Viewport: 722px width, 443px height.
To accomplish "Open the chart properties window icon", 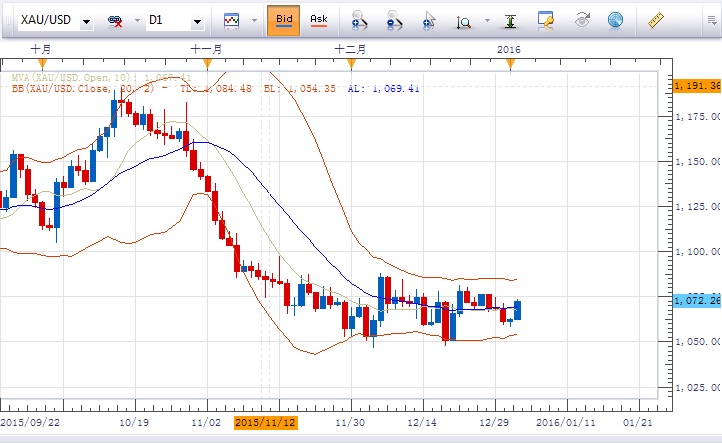I will pyautogui.click(x=546, y=21).
